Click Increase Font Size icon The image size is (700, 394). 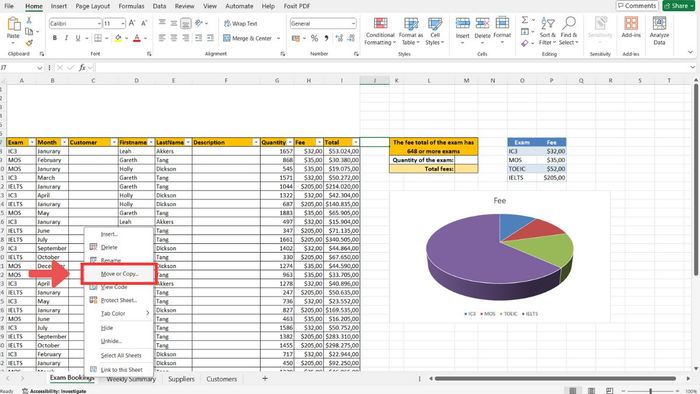point(132,23)
